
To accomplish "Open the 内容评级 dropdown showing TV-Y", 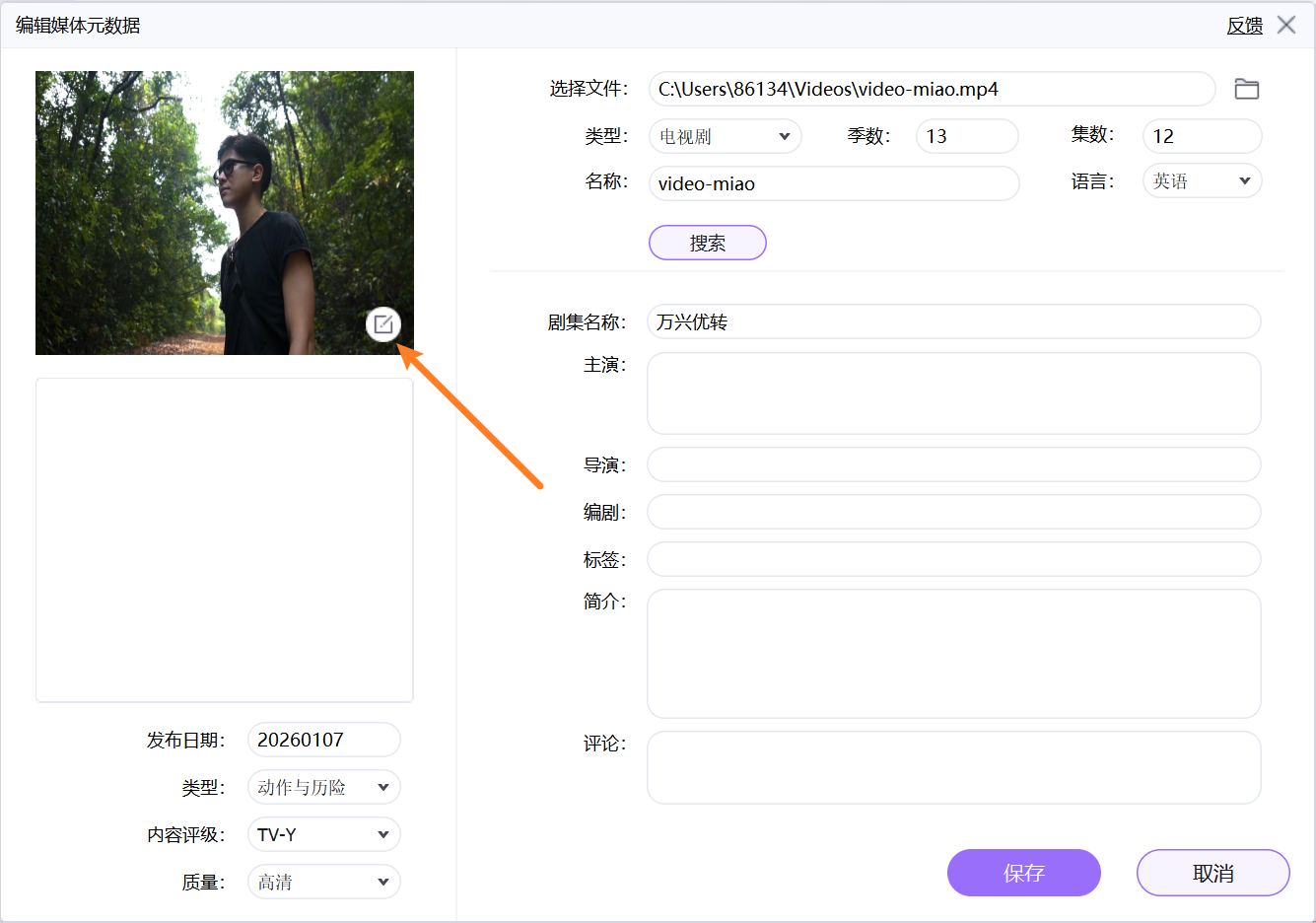I will (x=323, y=834).
